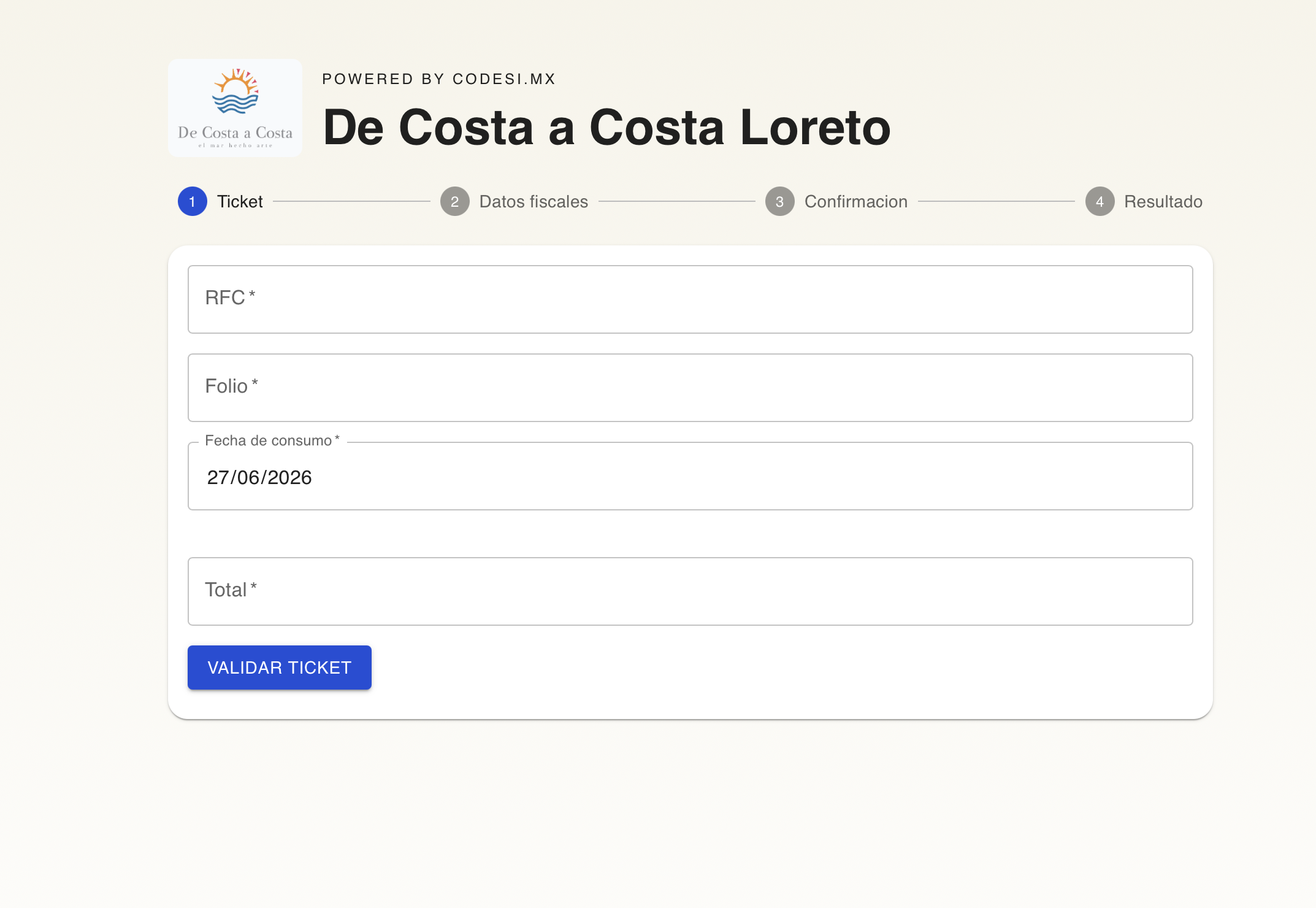Viewport: 1316px width, 908px height.
Task: Click the Validar Ticket button
Action: pyautogui.click(x=280, y=668)
